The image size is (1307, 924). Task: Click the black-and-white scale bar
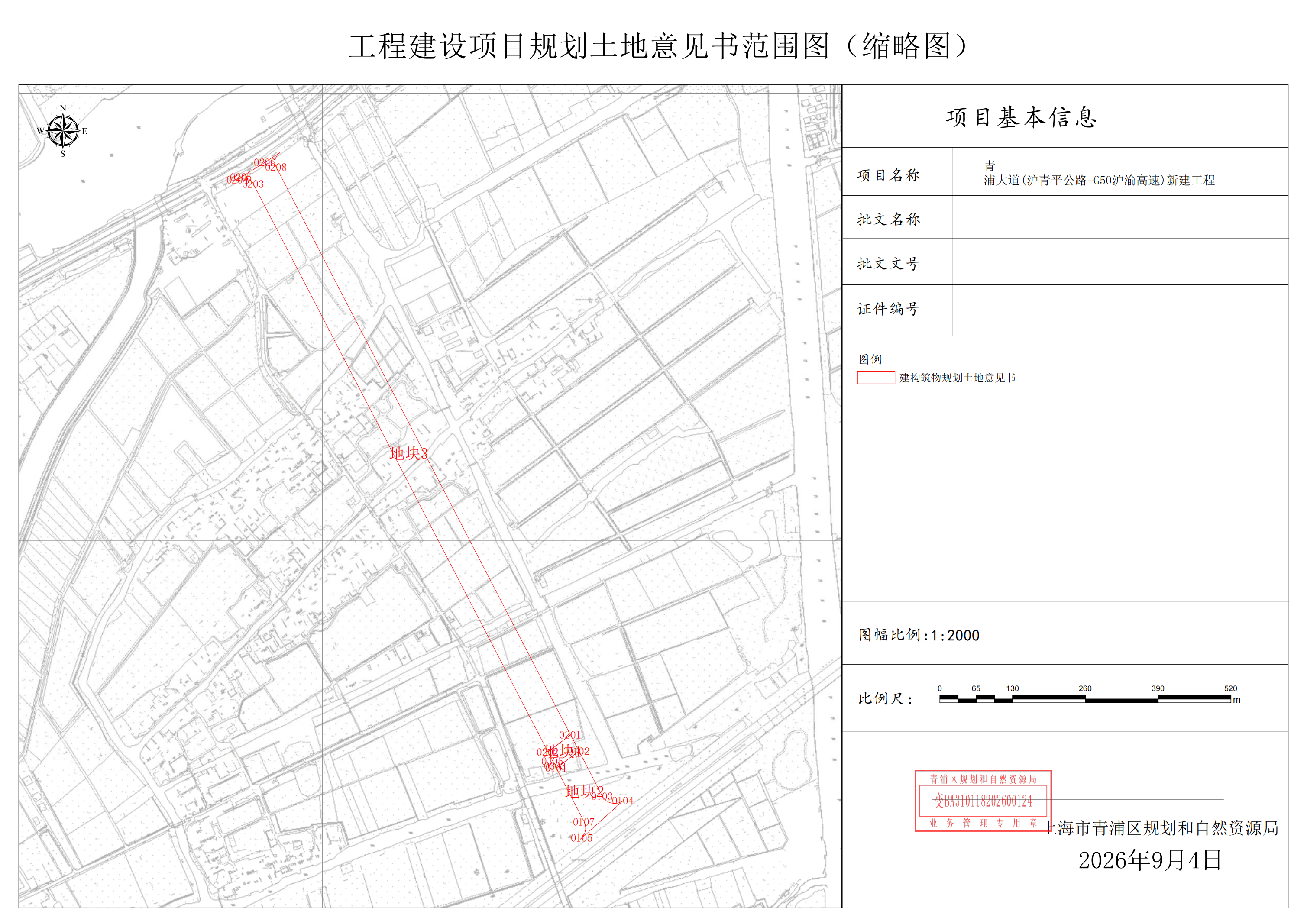1085,699
